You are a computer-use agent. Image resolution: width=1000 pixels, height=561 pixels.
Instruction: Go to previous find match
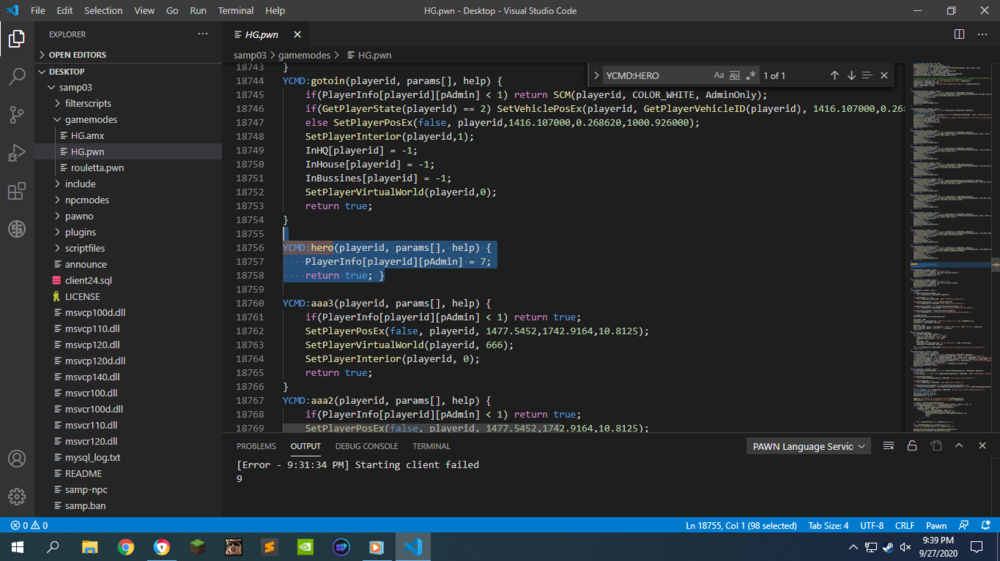click(834, 75)
